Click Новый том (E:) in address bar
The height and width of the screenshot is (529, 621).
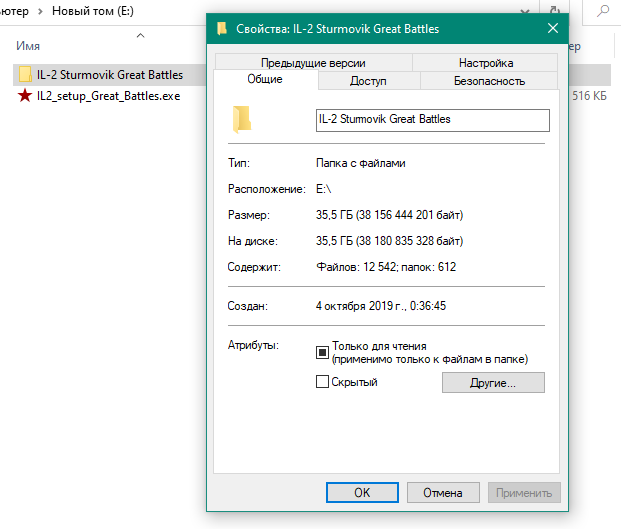[x=93, y=11]
